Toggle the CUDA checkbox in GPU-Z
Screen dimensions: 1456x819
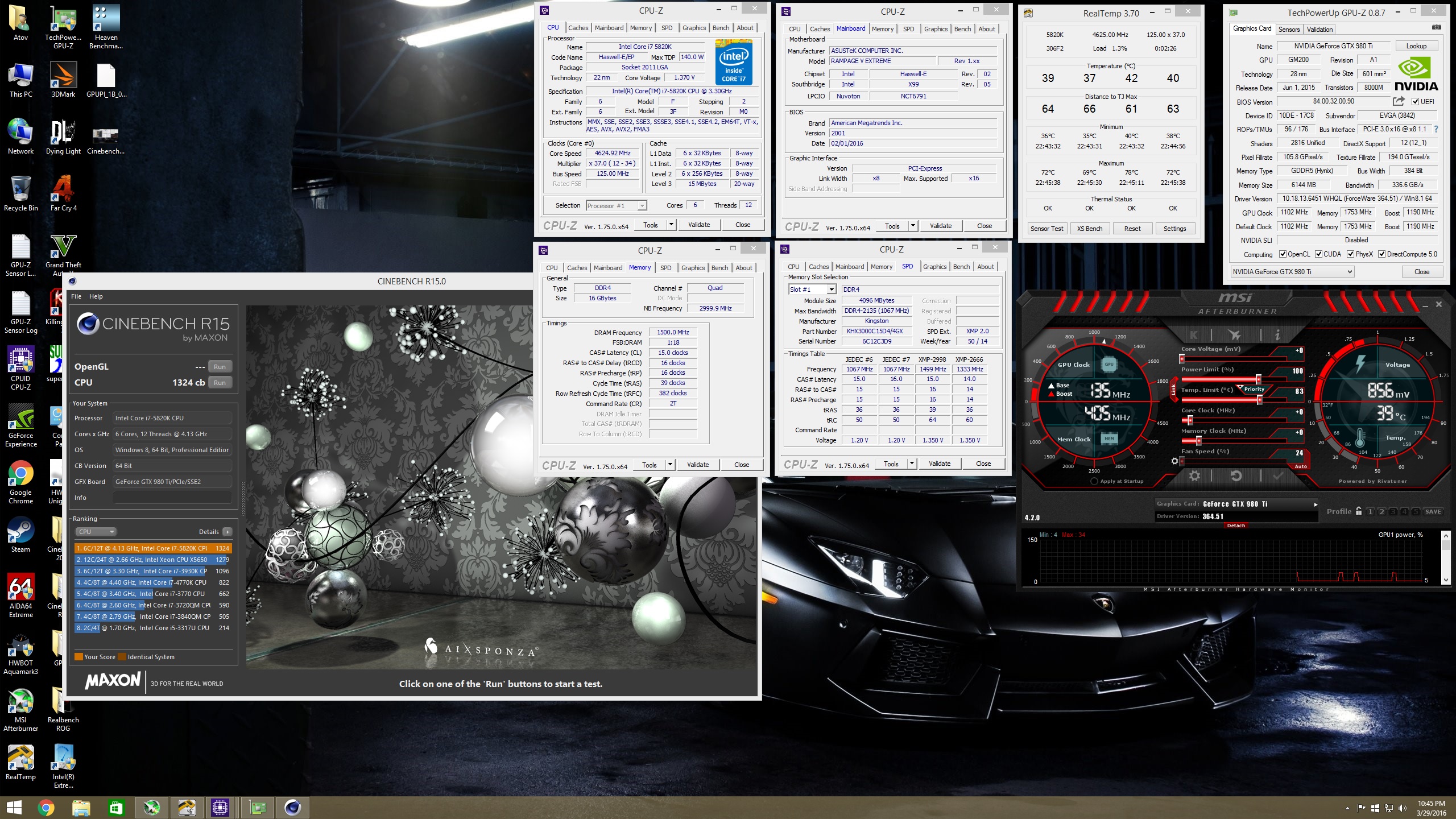tap(1318, 254)
